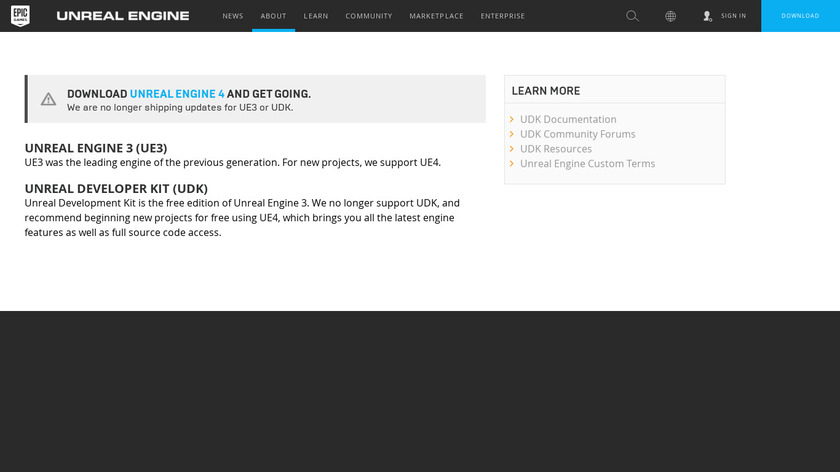This screenshot has height=472, width=840.
Task: Click the orange chevron next to UDK Community Forums
Action: pos(512,134)
